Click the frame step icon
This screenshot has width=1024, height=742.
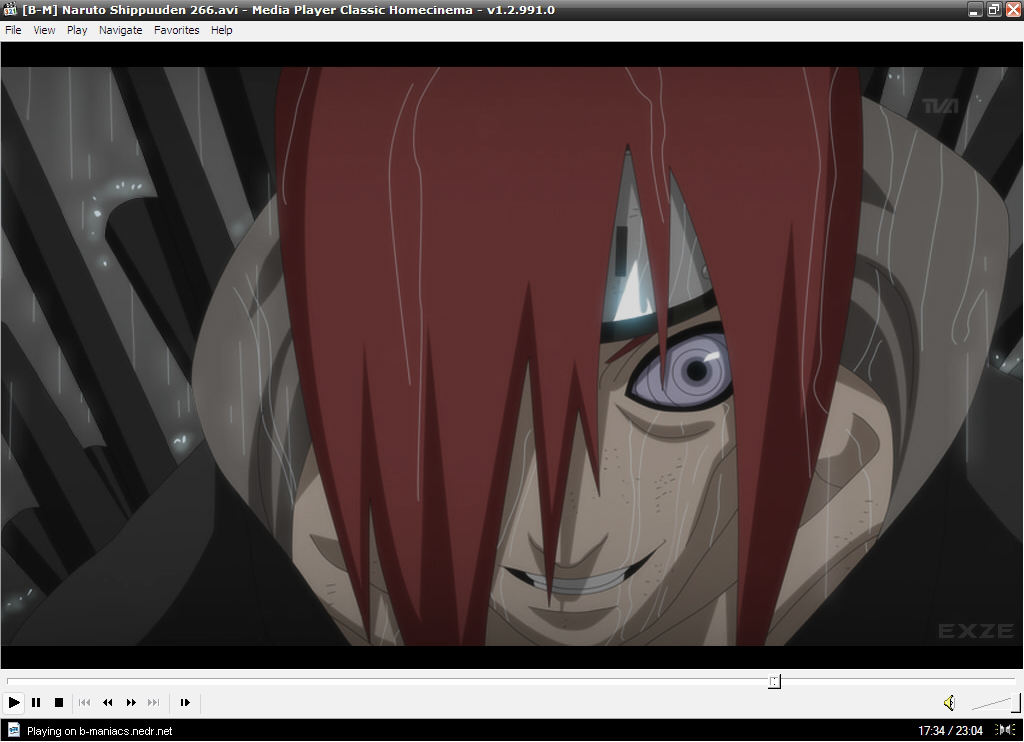click(185, 703)
